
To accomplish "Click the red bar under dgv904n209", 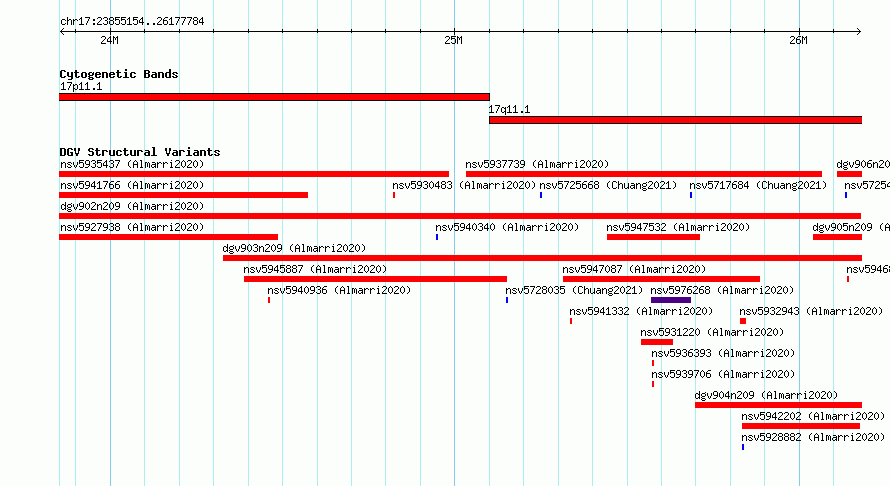I will [x=778, y=405].
